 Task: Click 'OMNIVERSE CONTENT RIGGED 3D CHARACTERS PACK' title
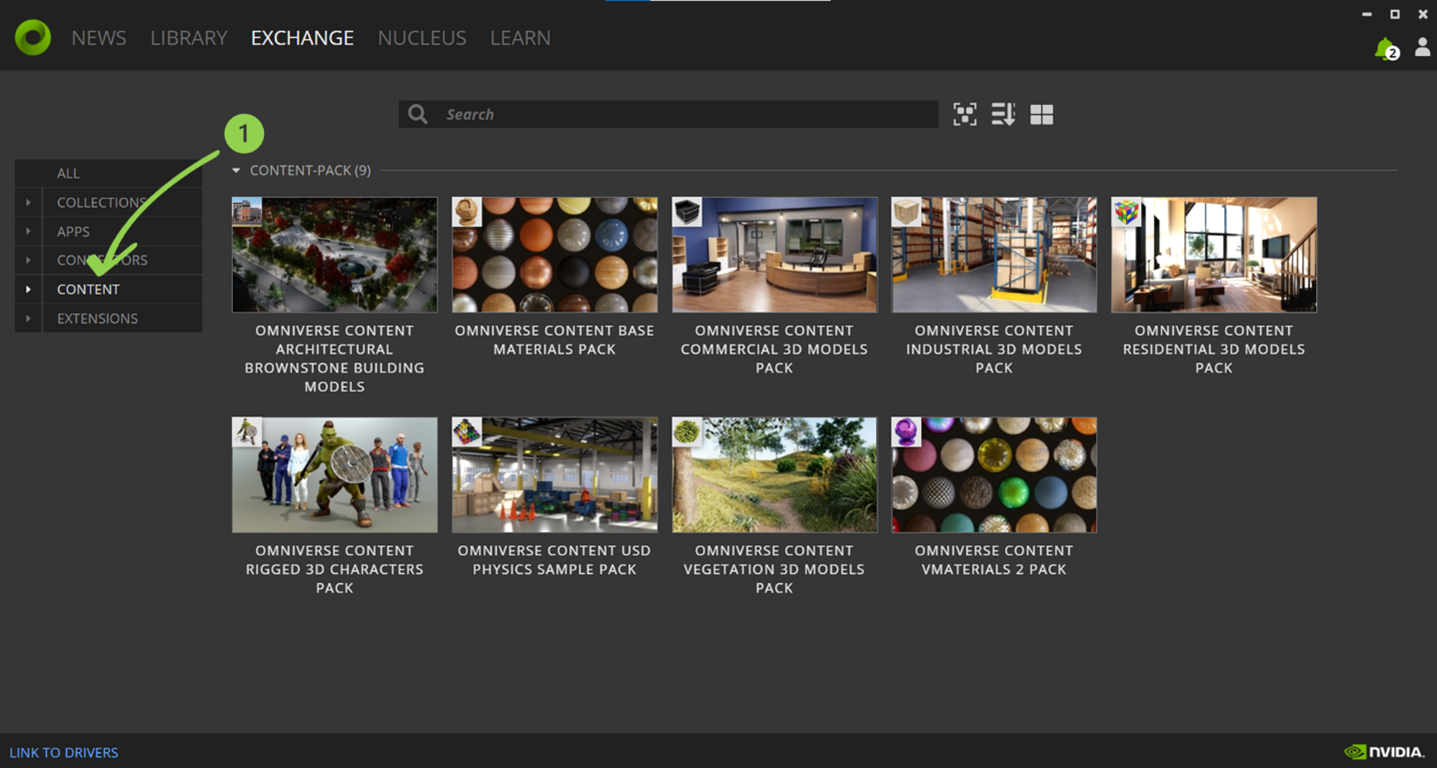tap(334, 569)
